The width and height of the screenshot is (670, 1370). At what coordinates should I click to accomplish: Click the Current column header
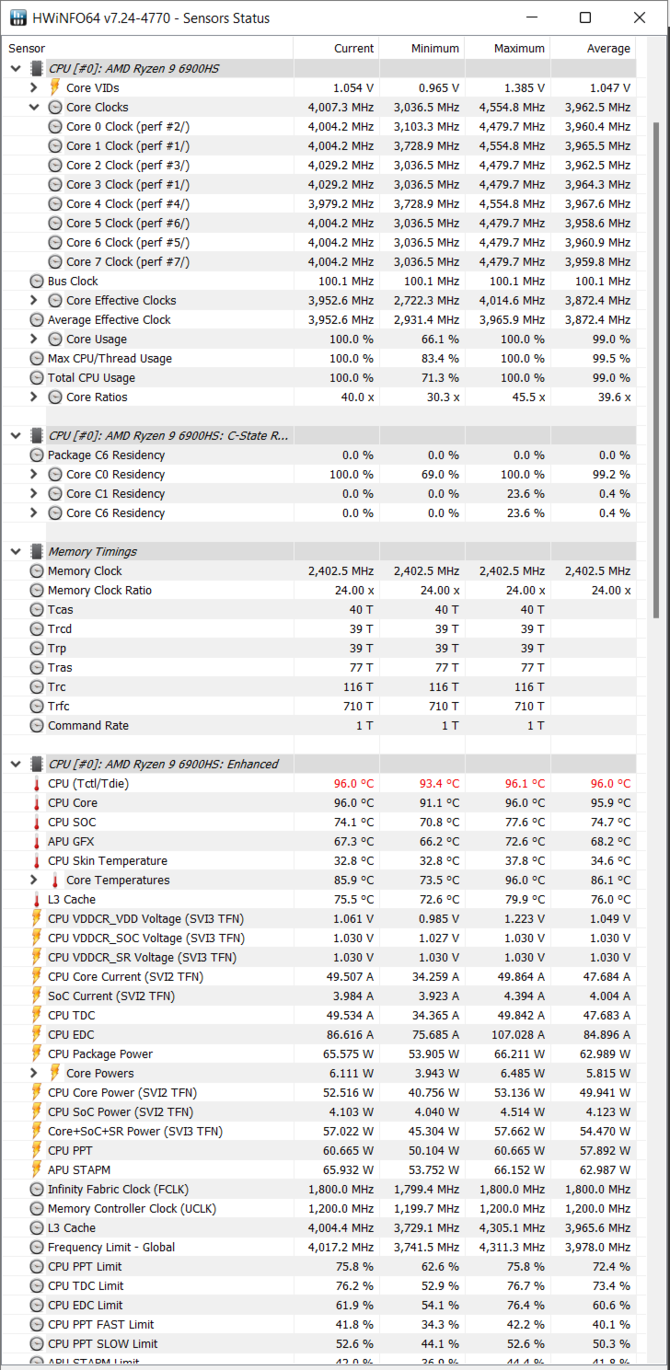coord(337,48)
